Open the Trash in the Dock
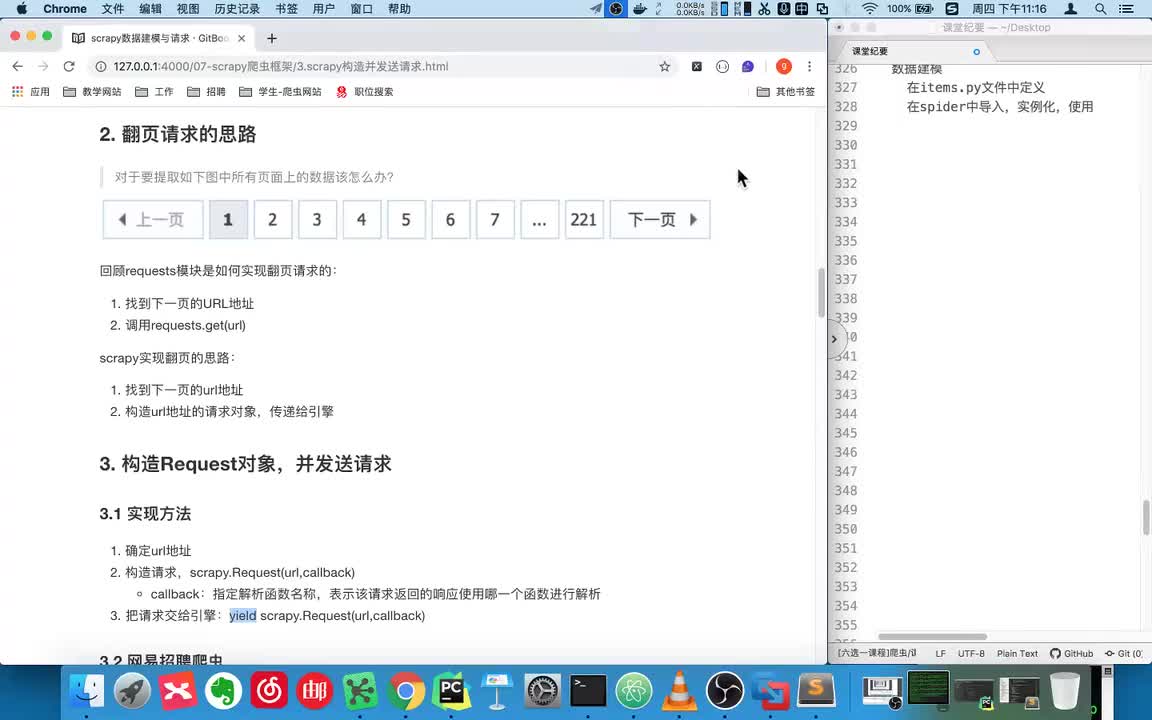The image size is (1152, 720). [1065, 691]
